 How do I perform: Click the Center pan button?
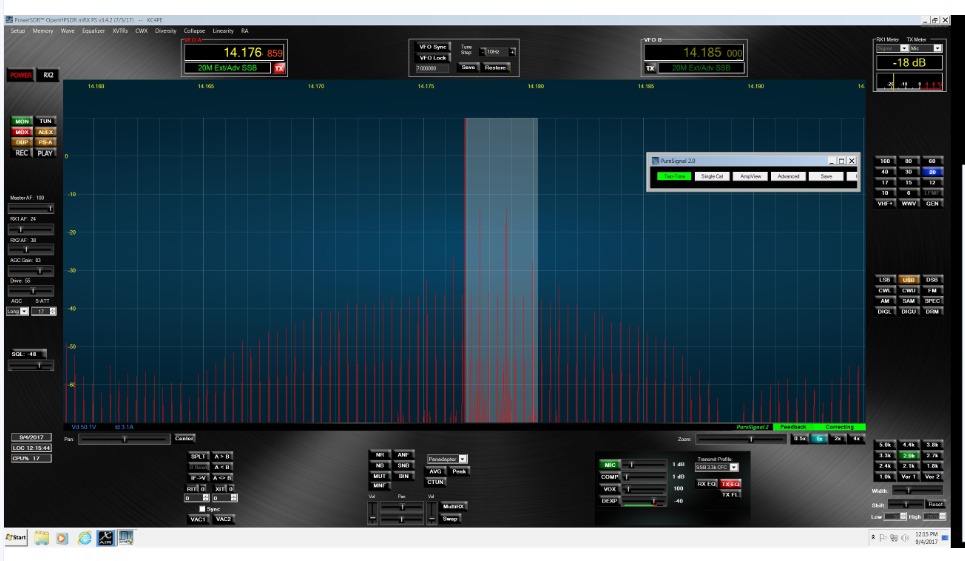pyautogui.click(x=184, y=438)
